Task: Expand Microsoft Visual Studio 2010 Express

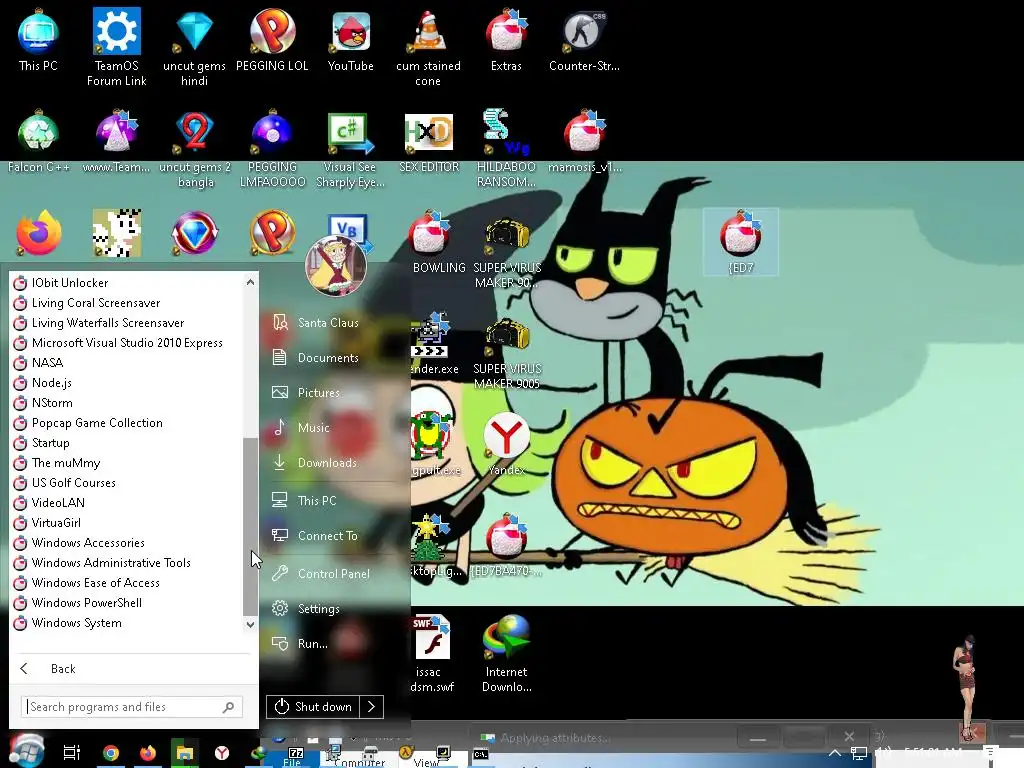Action: (x=127, y=343)
